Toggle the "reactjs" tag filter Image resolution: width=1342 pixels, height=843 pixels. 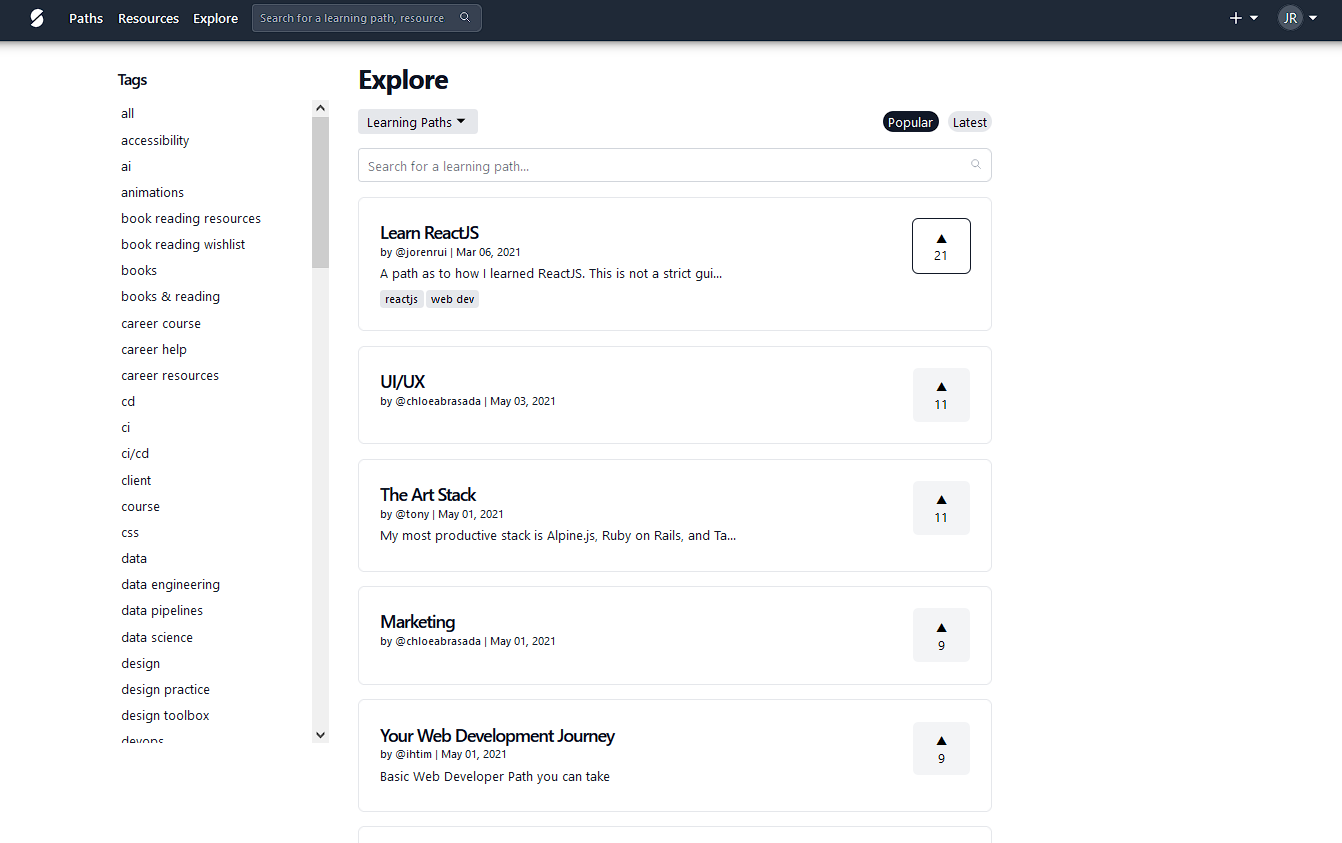[401, 298]
